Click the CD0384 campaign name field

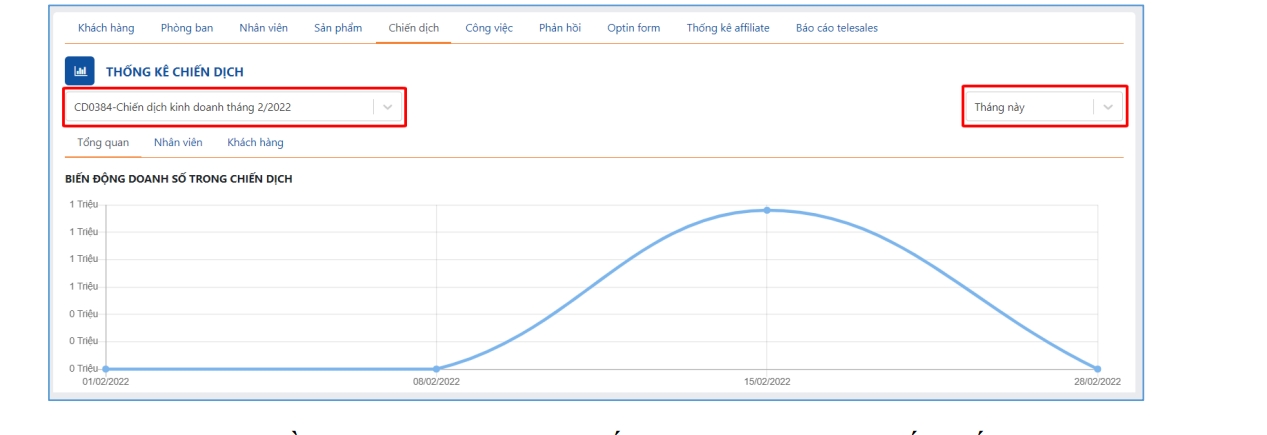pos(220,107)
